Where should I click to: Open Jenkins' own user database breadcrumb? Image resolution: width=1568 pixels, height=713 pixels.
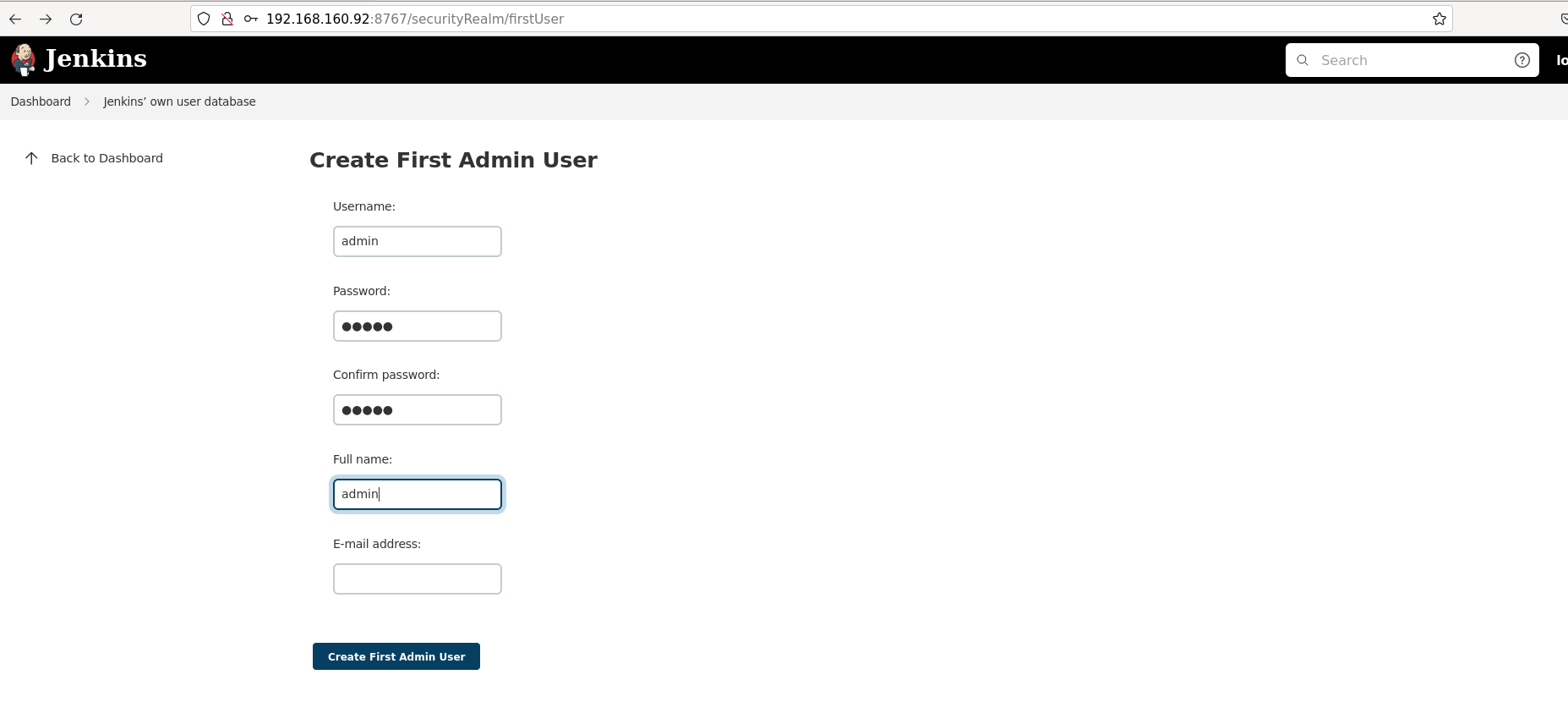click(179, 101)
